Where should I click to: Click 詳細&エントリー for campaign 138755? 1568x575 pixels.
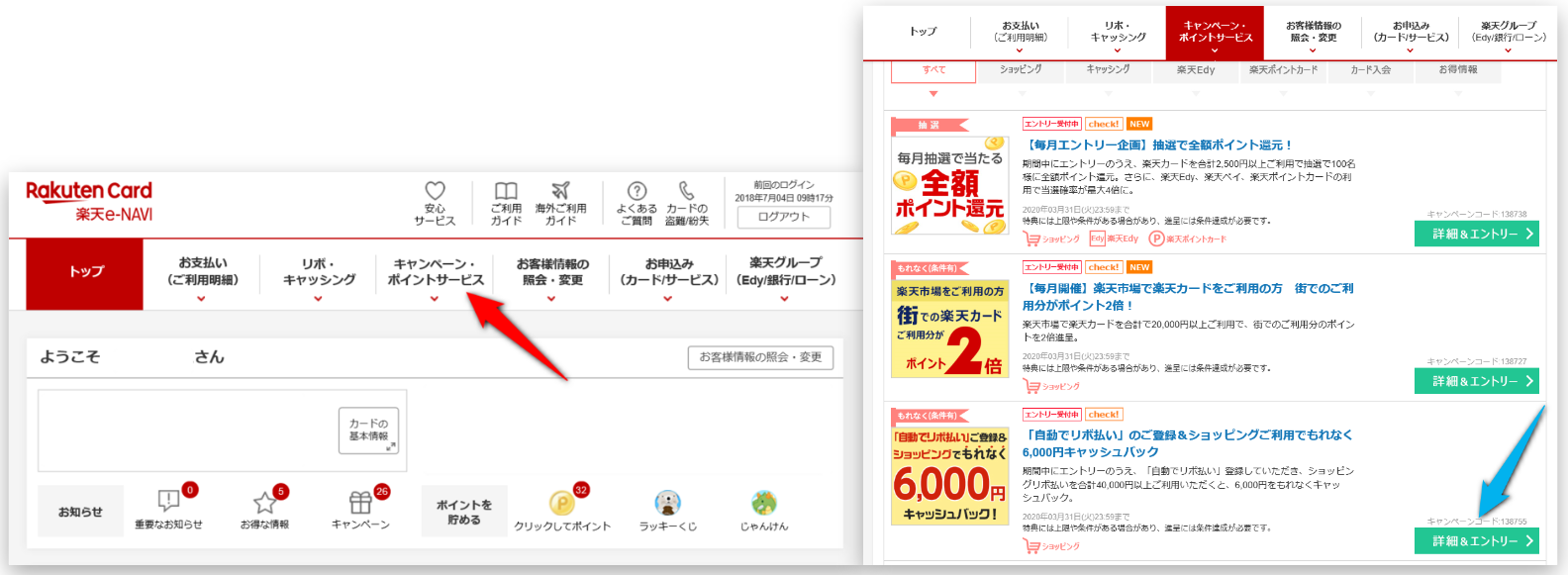pos(1477,541)
